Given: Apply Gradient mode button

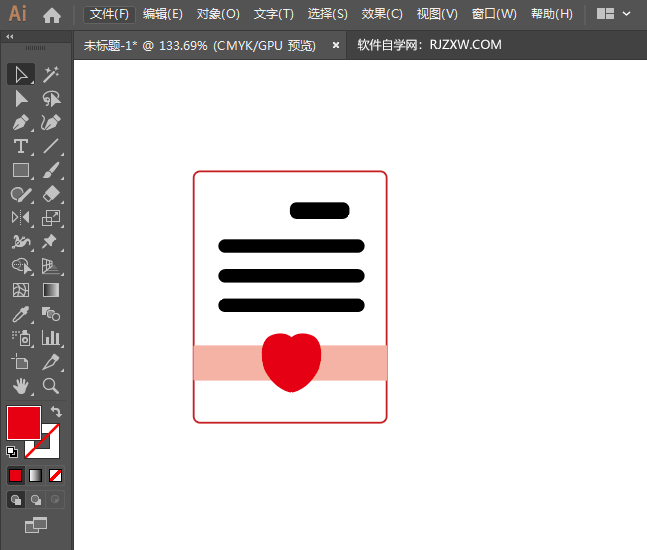Looking at the screenshot, I should (x=35, y=476).
